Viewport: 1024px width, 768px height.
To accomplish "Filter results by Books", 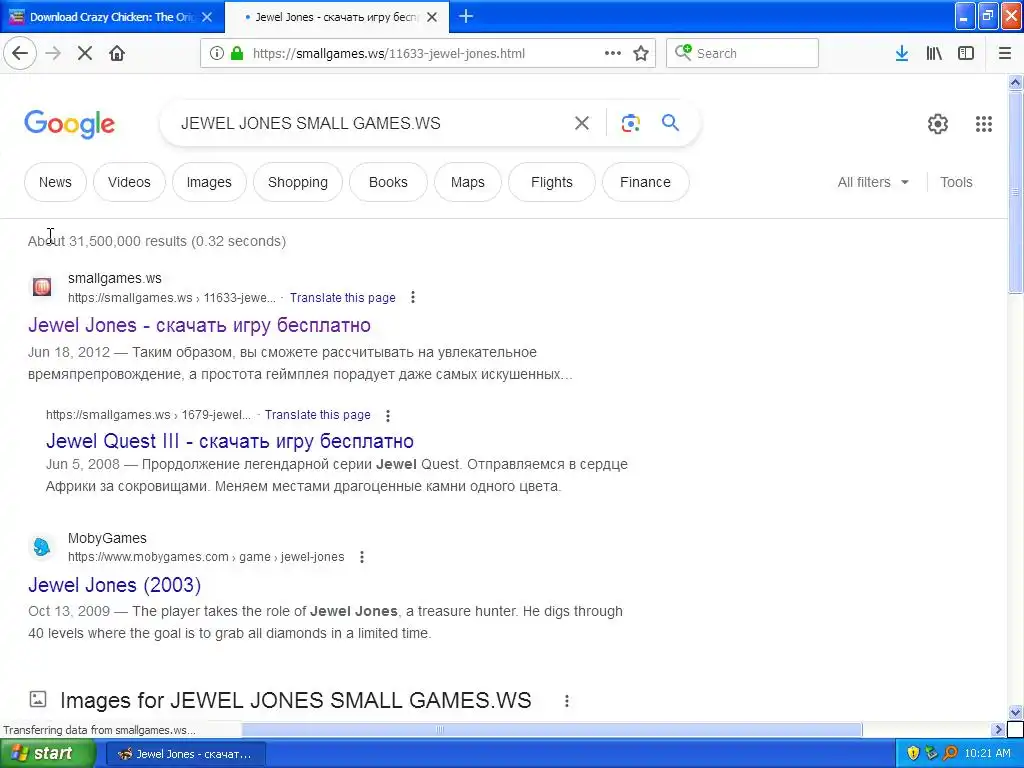I will click(388, 182).
